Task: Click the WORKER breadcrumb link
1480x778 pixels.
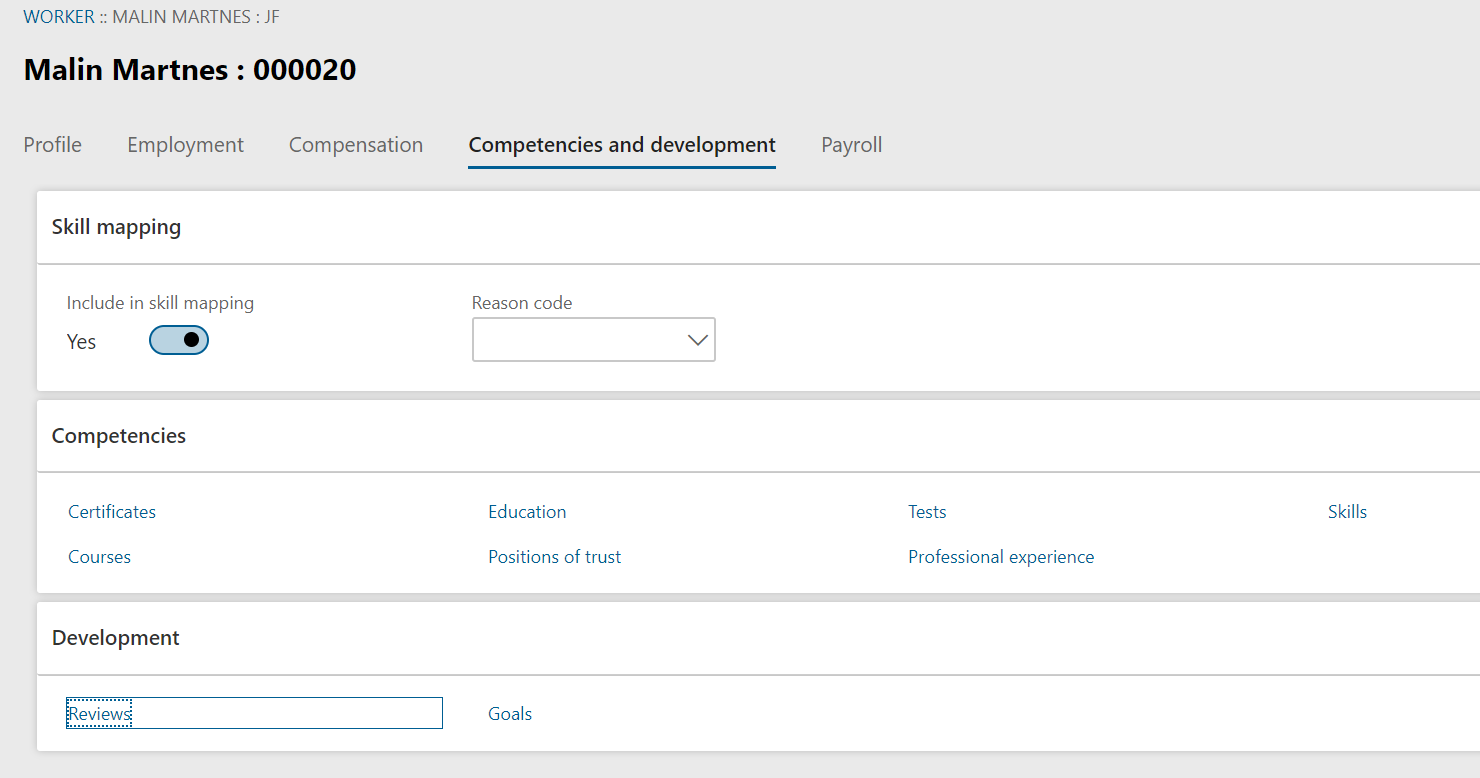Action: [59, 16]
